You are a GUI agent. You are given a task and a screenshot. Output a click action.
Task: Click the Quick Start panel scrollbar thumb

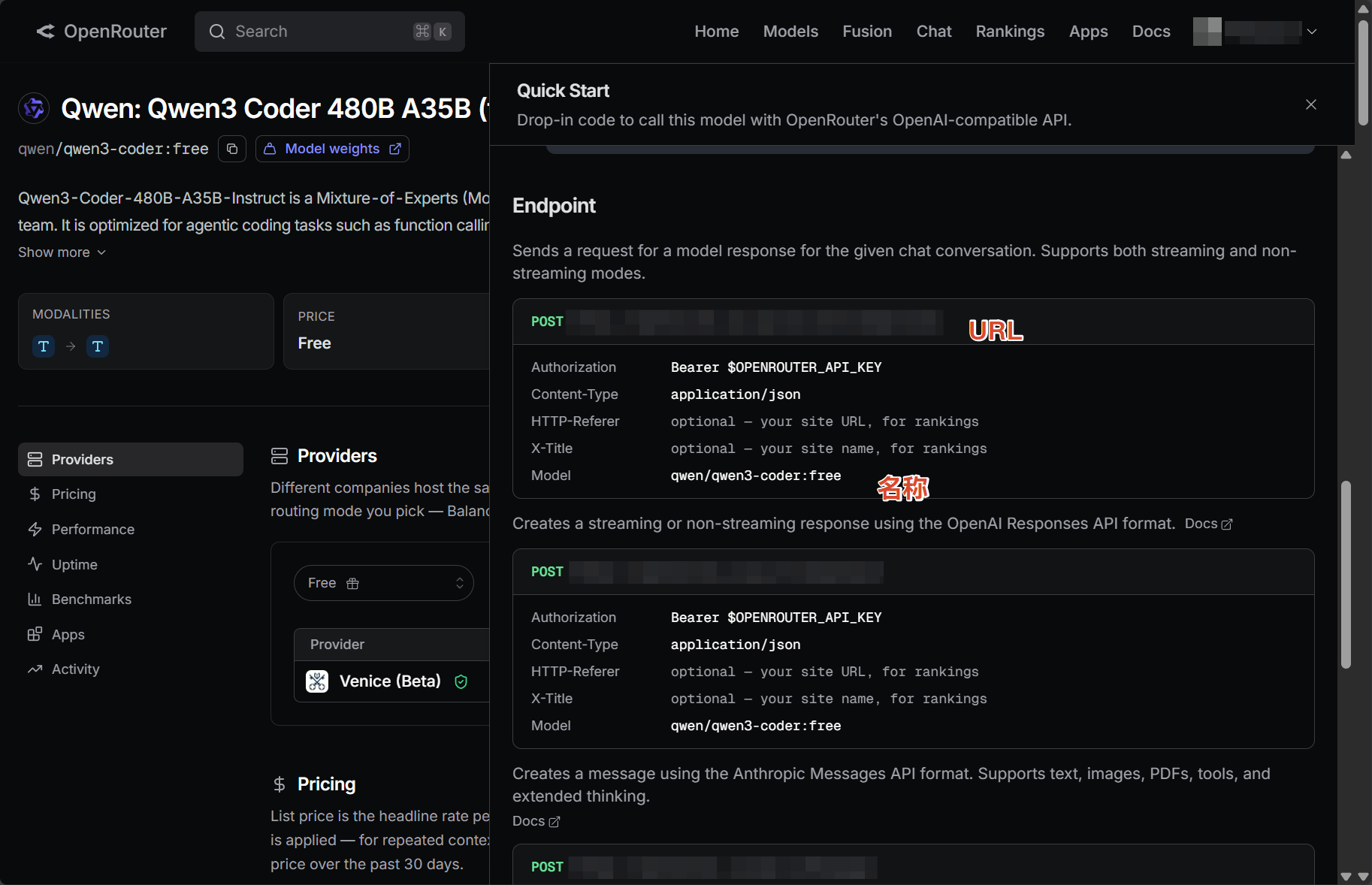1346,574
